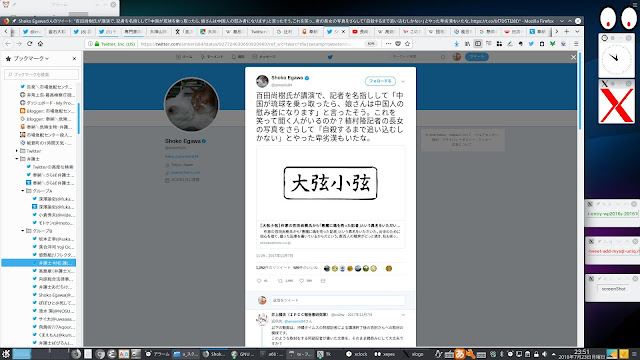Open direct message envelope icon under tweet
The image size is (640, 360).
pos(323,281)
